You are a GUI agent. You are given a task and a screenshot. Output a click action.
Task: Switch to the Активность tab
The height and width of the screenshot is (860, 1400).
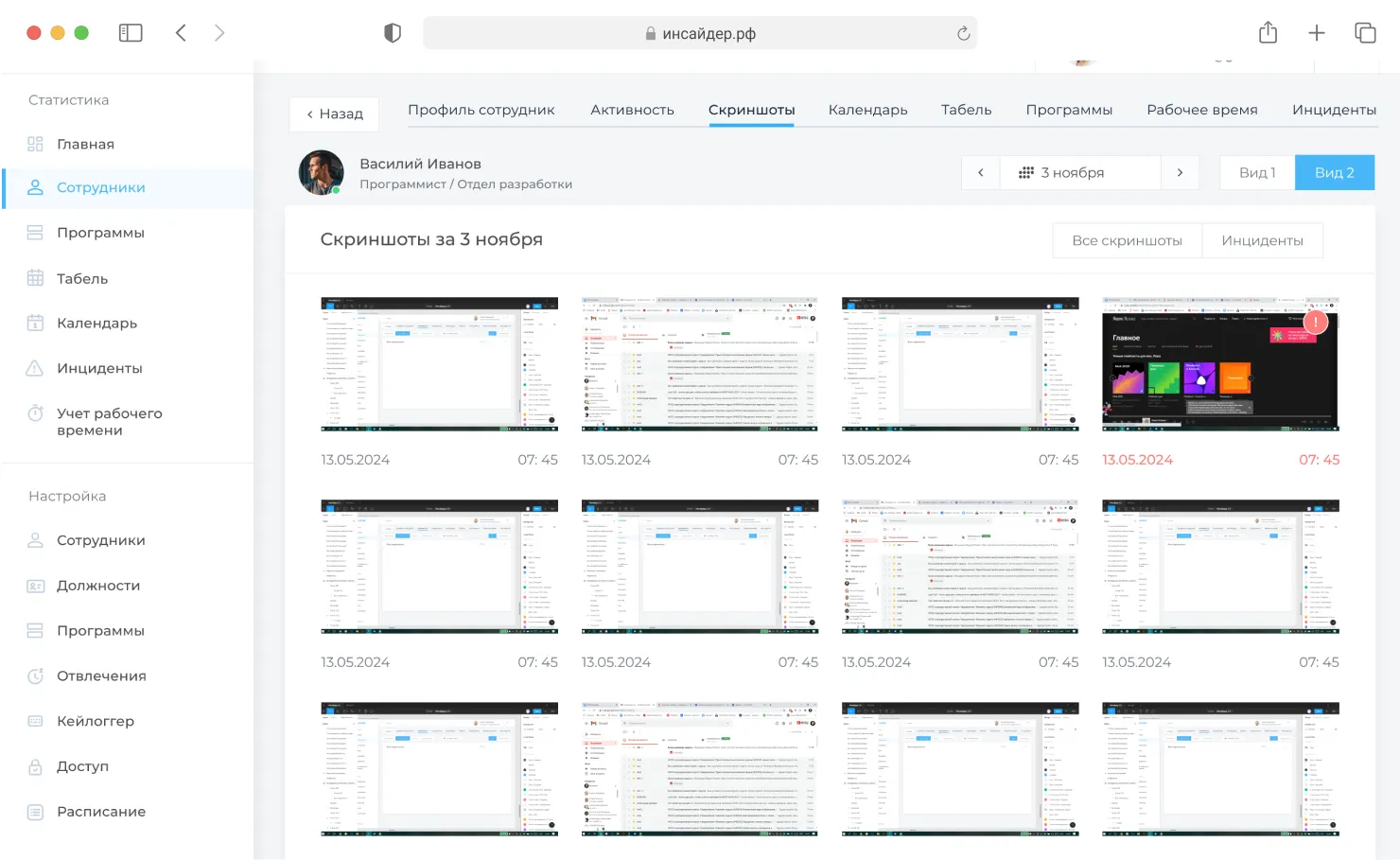pos(632,110)
